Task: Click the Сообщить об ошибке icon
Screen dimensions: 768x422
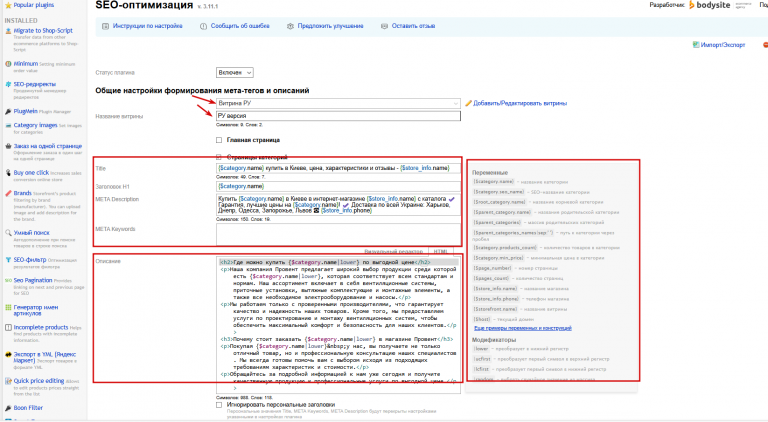Action: pyautogui.click(x=203, y=26)
